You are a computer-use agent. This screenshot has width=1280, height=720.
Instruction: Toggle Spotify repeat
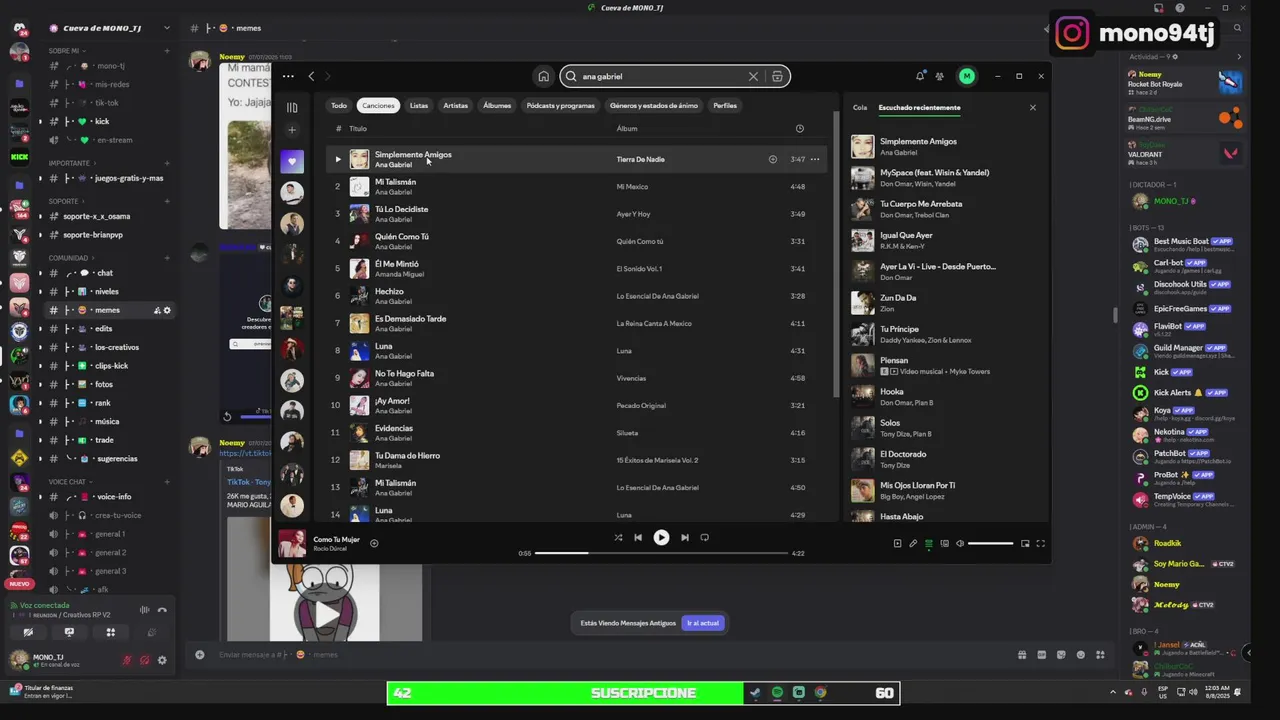(x=705, y=537)
